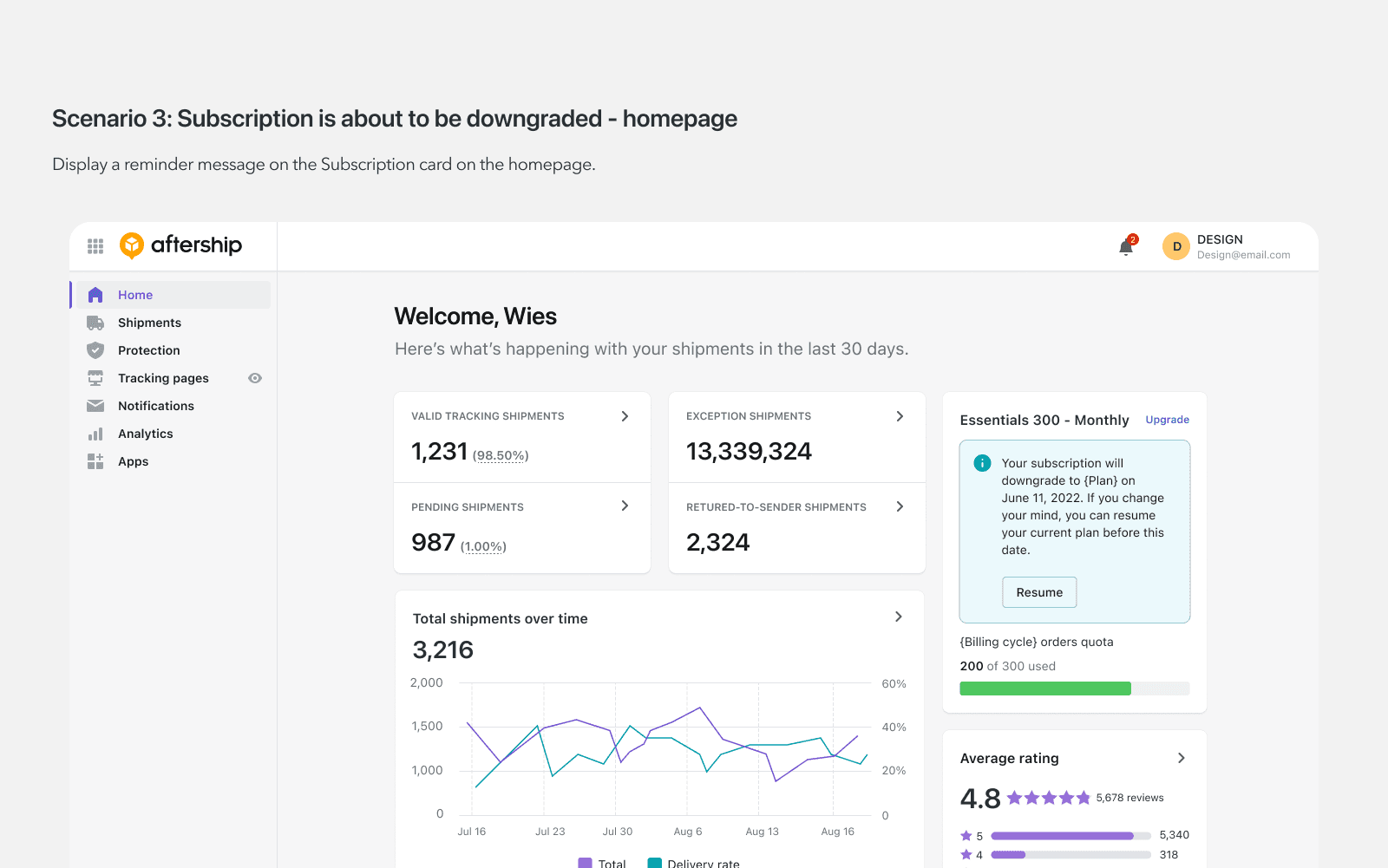Click the 13,339,324 exception count
The width and height of the screenshot is (1388, 868).
pos(749,452)
